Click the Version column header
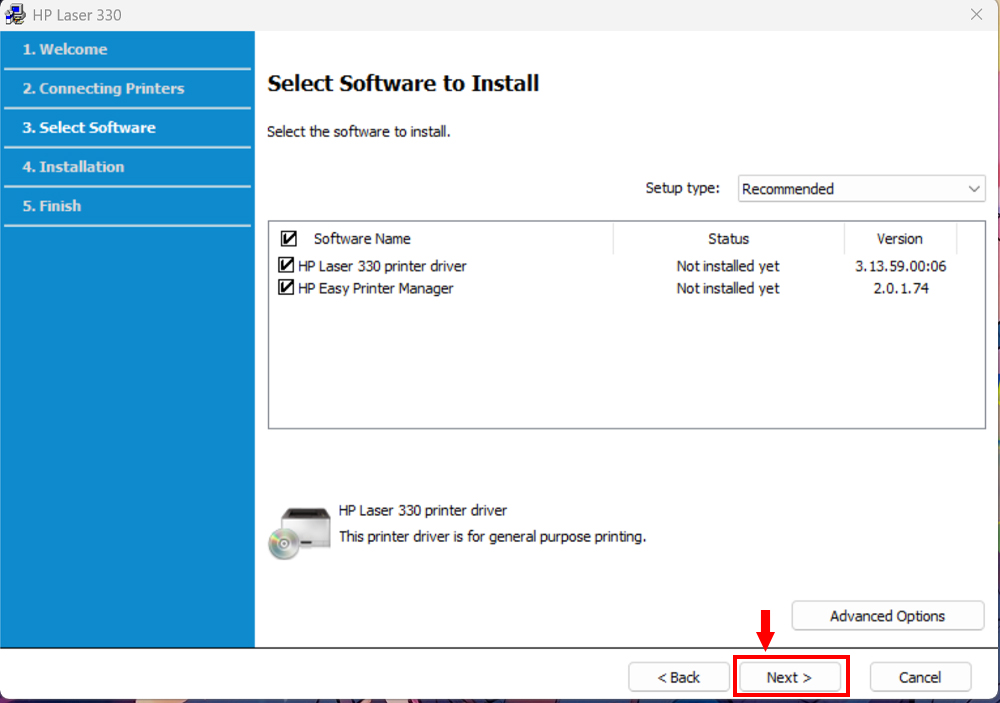Screen dimensions: 1000x703 (898, 238)
